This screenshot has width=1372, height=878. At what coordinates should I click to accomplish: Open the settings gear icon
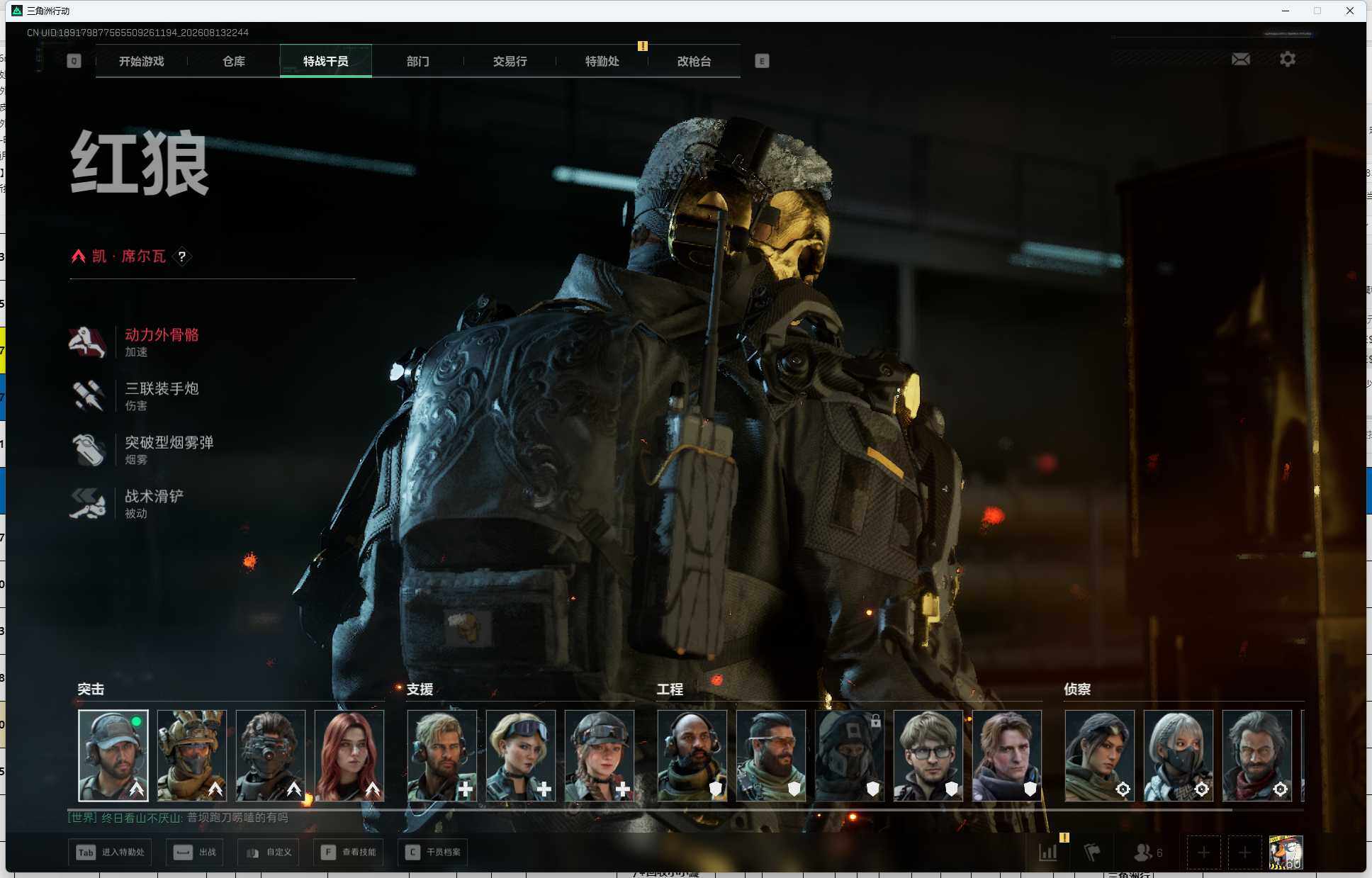(1288, 59)
